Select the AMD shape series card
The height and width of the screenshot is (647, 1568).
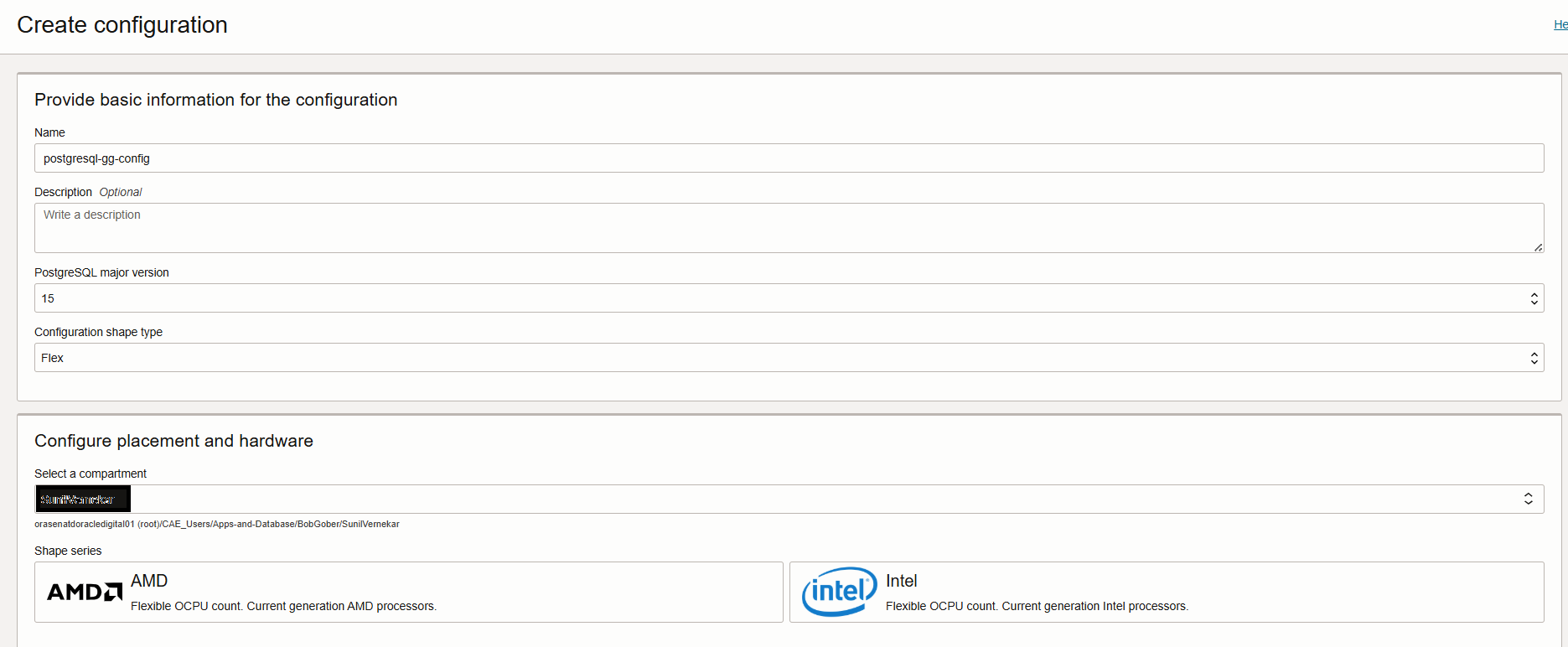click(408, 592)
